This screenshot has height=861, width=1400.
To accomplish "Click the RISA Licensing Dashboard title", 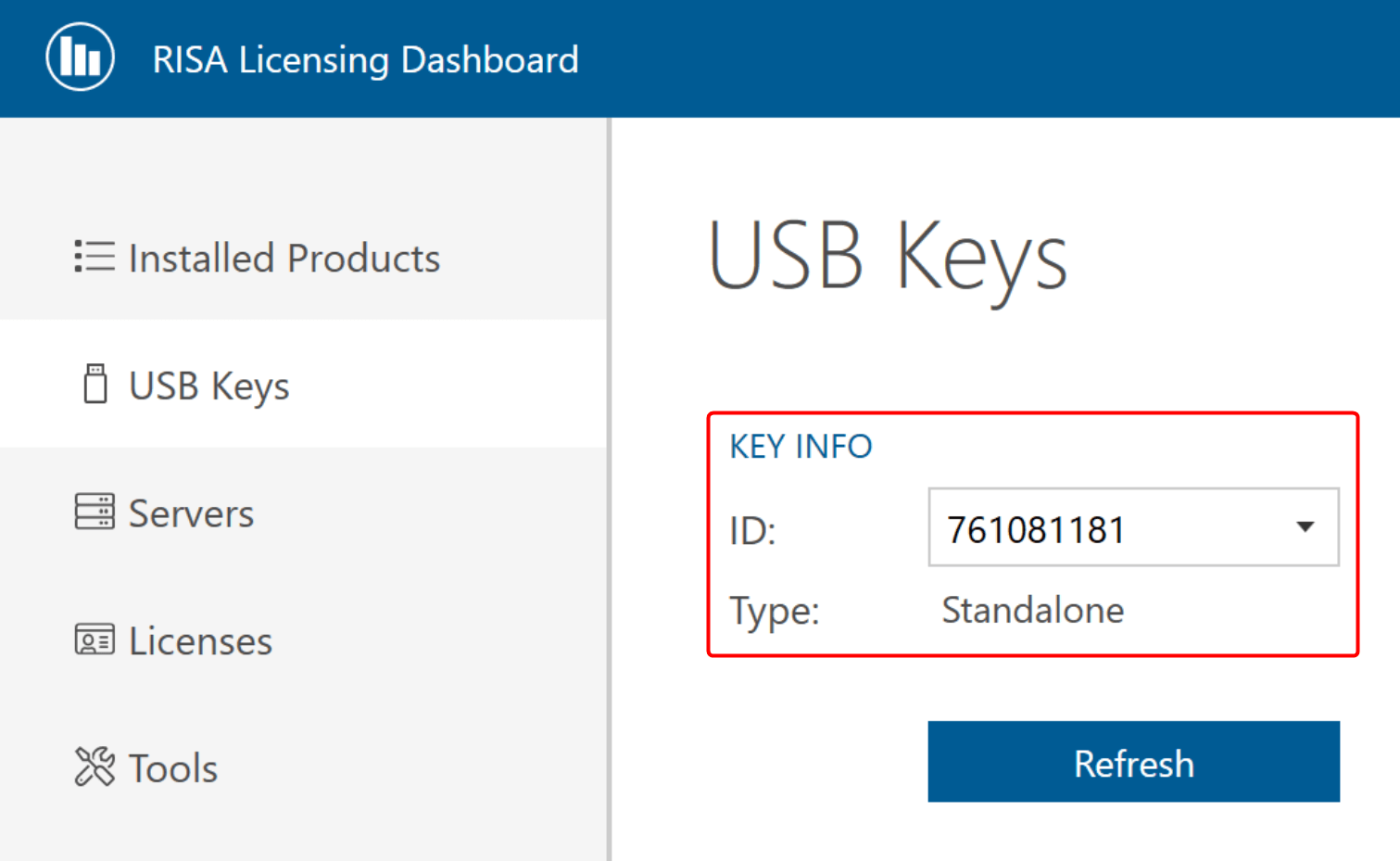I will coord(365,59).
